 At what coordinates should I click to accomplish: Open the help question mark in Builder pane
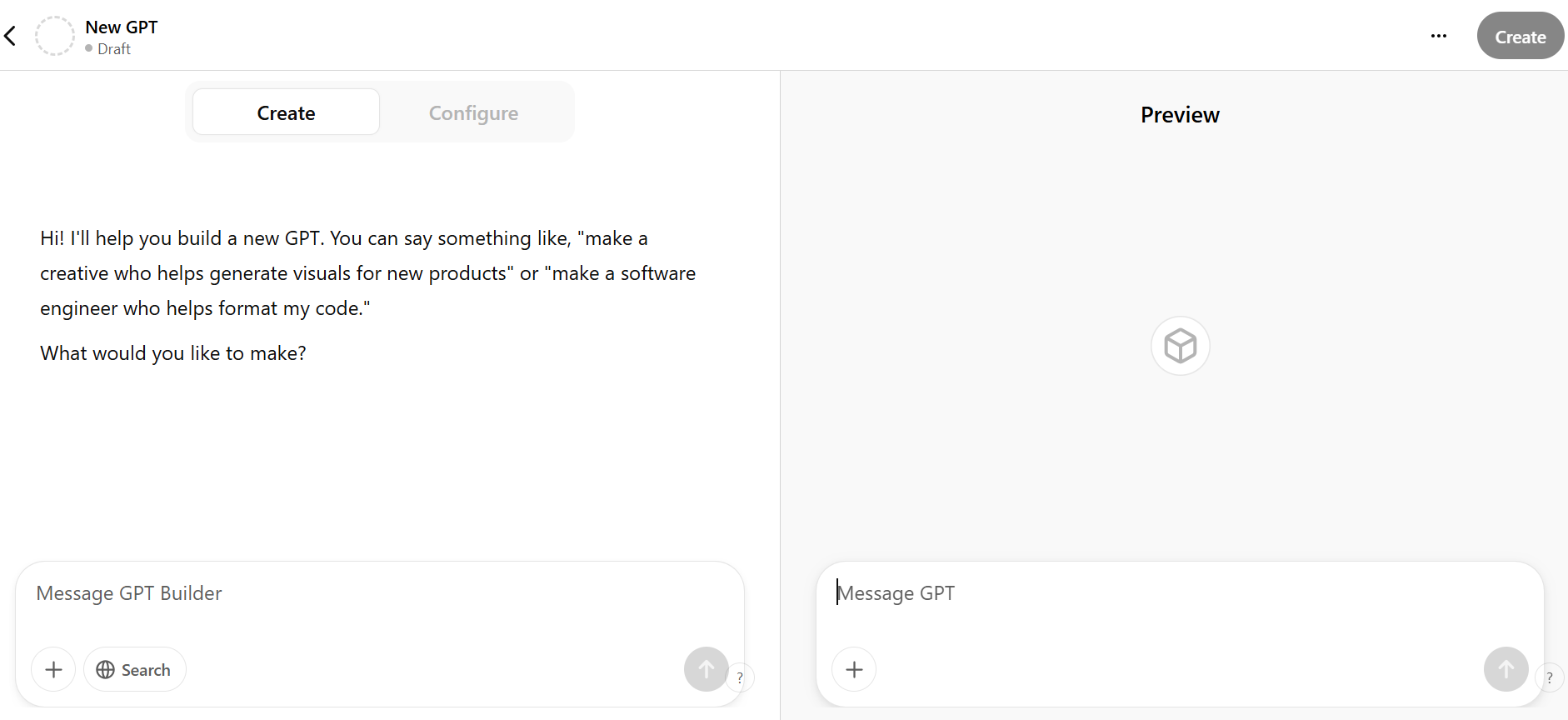(x=740, y=677)
